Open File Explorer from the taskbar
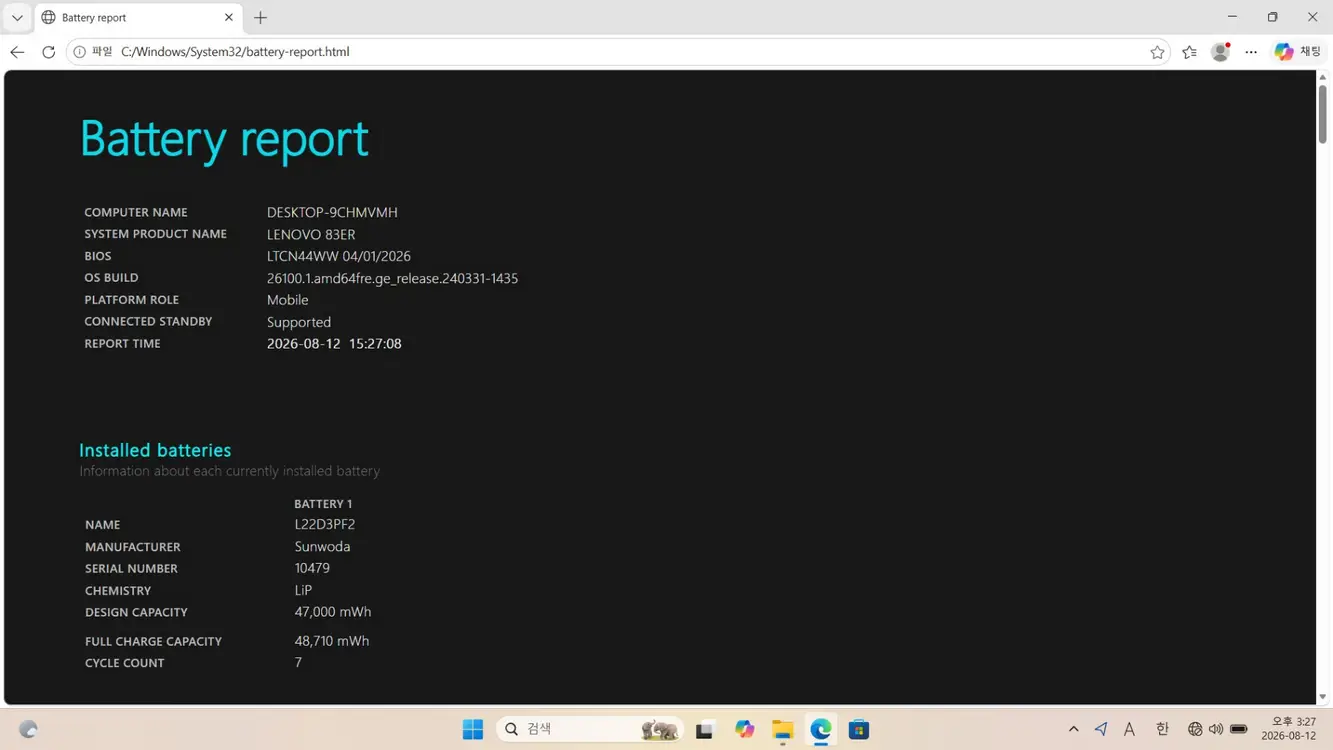The image size is (1333, 750). pyautogui.click(x=782, y=729)
